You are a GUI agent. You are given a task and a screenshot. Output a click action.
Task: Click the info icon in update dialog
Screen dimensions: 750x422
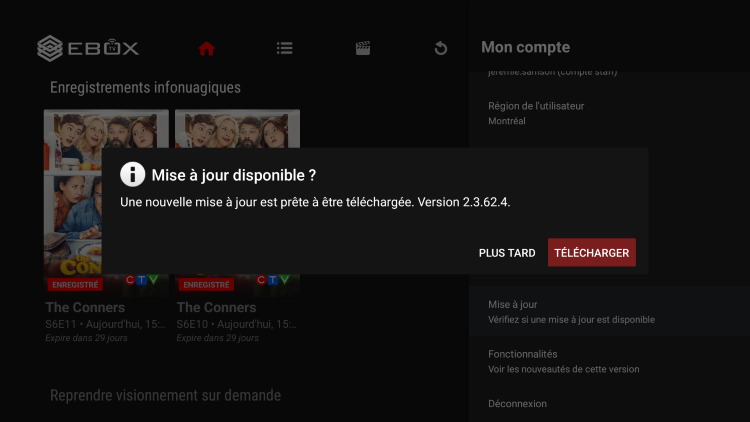(133, 175)
